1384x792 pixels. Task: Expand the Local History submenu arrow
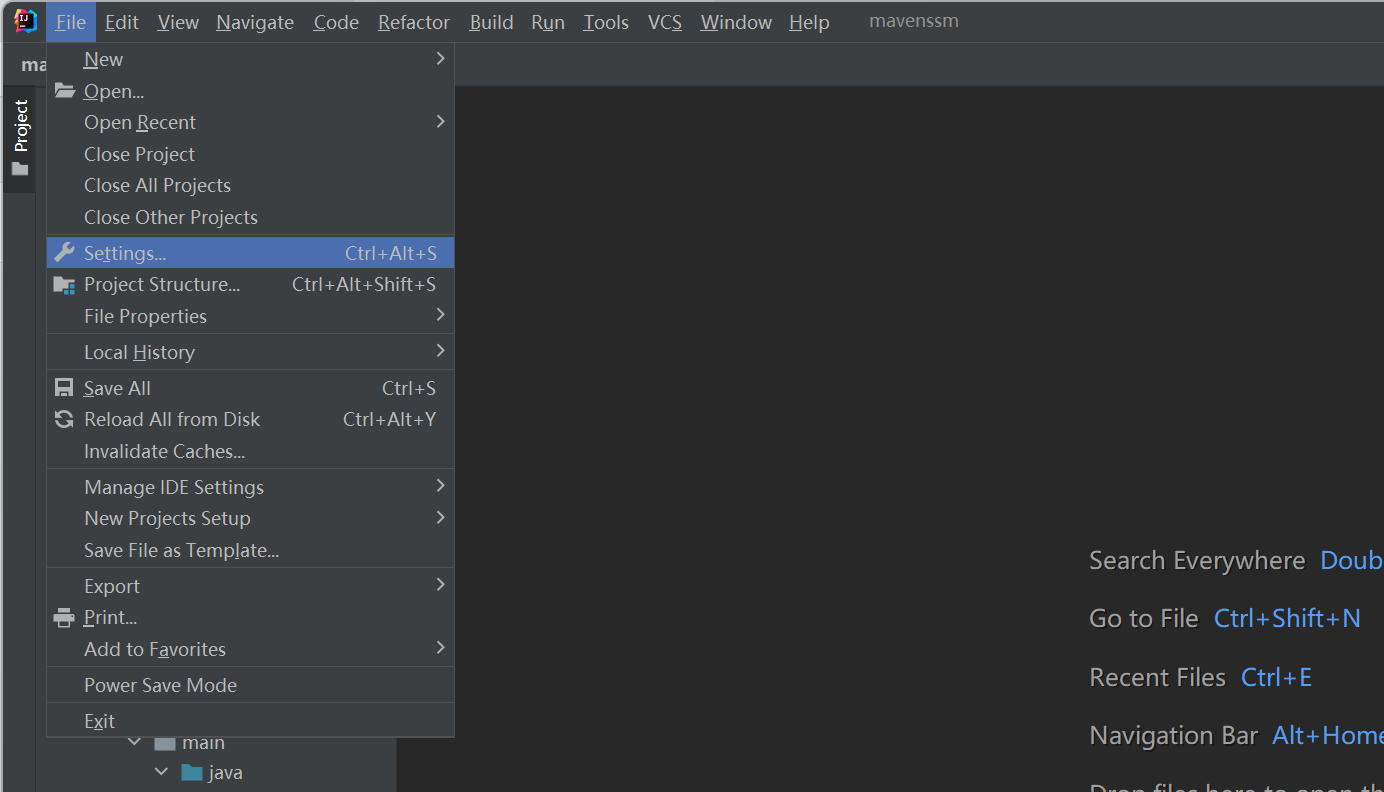pos(440,351)
